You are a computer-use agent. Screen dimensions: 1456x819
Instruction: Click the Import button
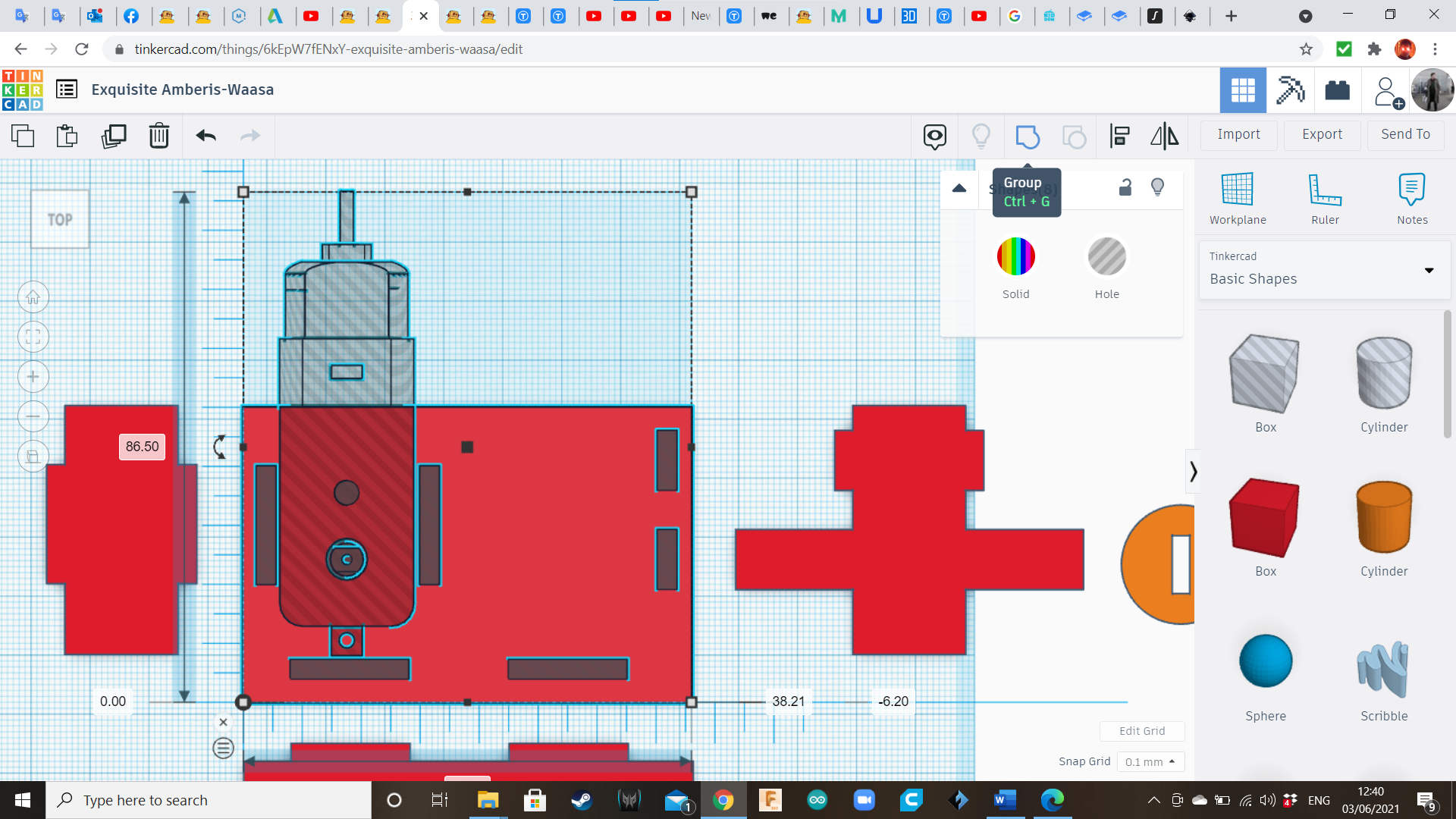point(1238,134)
